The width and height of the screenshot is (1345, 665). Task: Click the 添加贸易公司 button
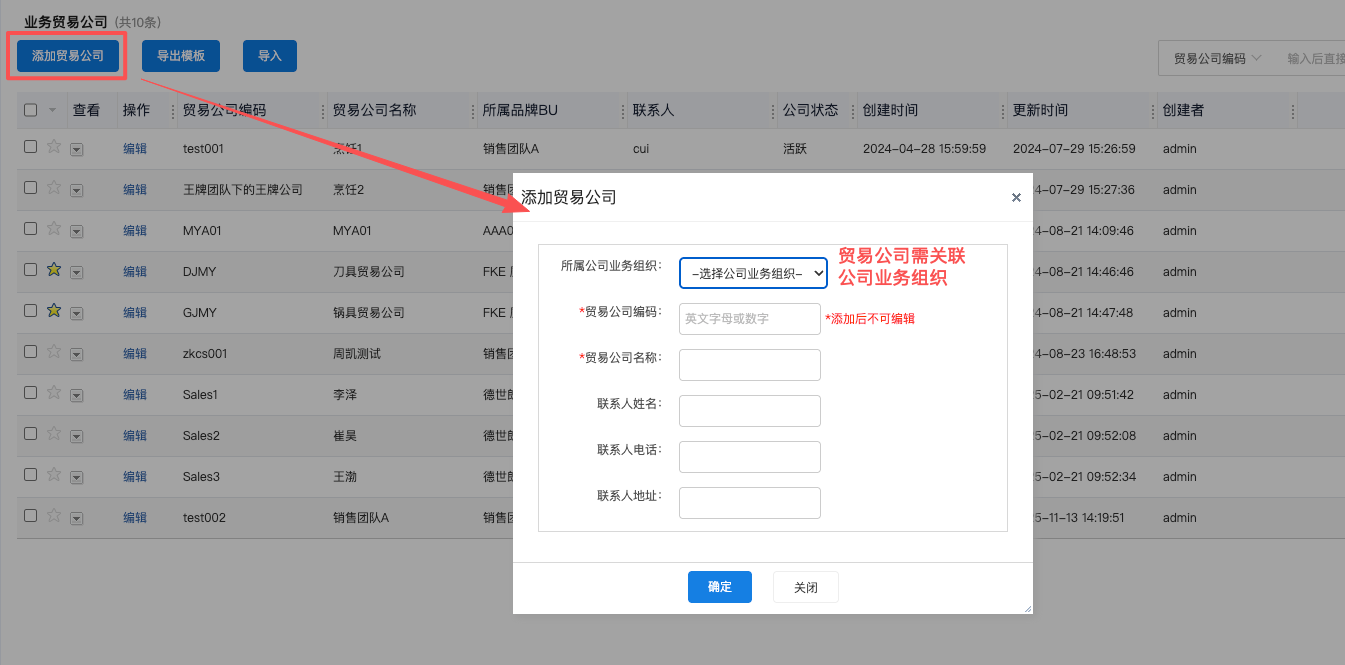(x=68, y=56)
